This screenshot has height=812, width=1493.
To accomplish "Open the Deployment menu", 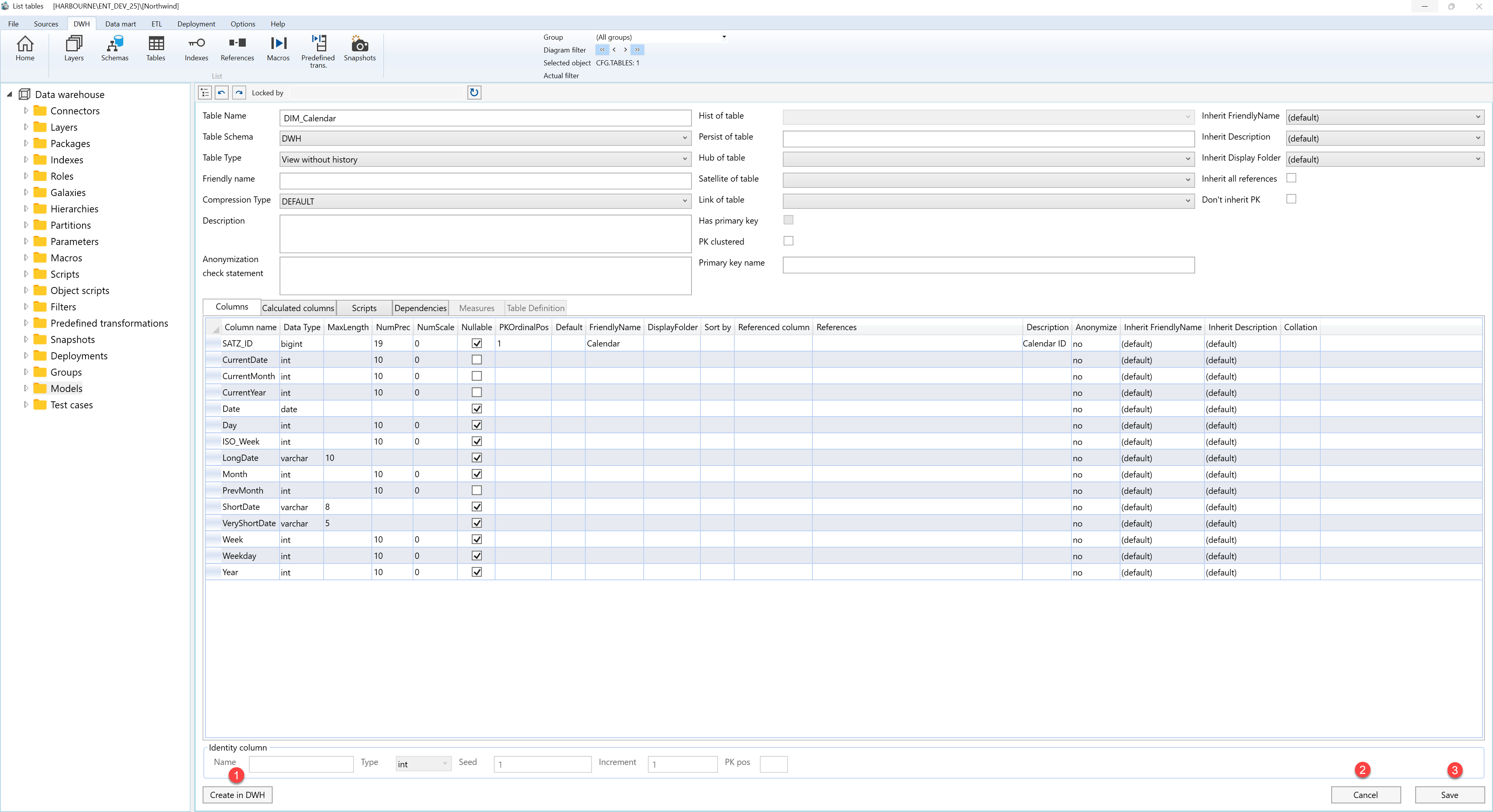I will [x=196, y=24].
